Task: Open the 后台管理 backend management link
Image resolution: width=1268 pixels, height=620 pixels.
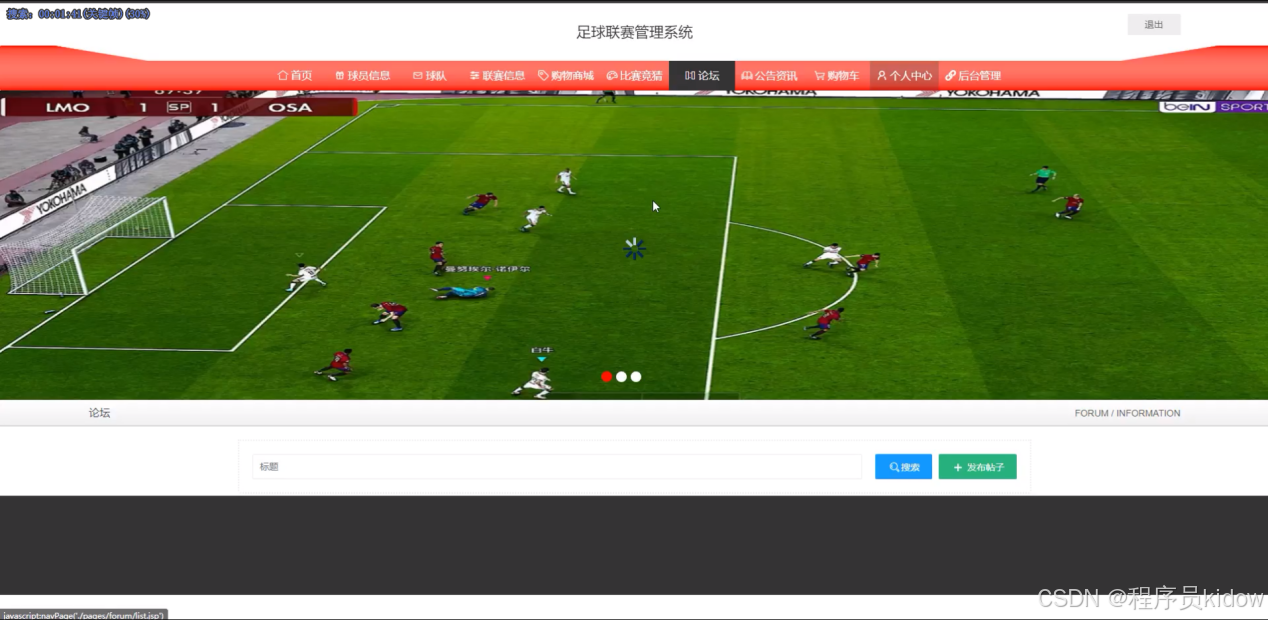Action: (973, 75)
